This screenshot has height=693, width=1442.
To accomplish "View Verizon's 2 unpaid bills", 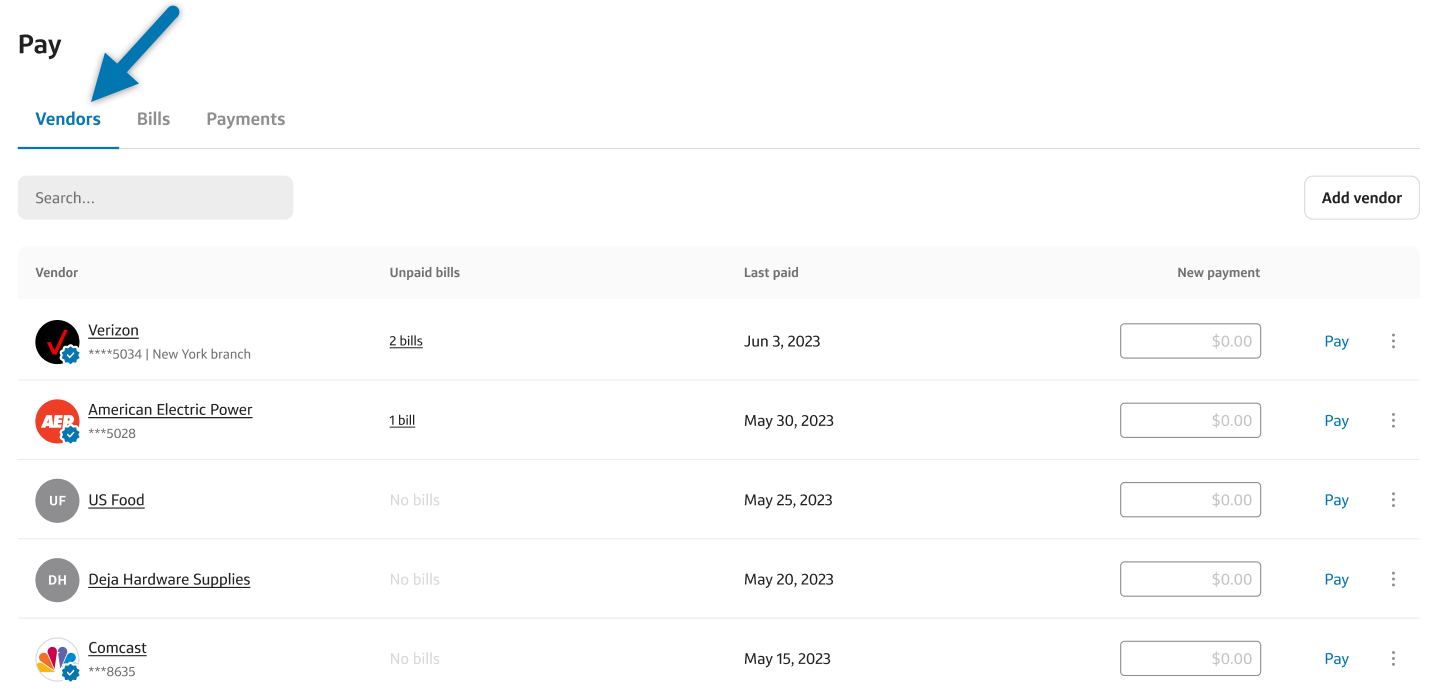I will click(x=406, y=341).
